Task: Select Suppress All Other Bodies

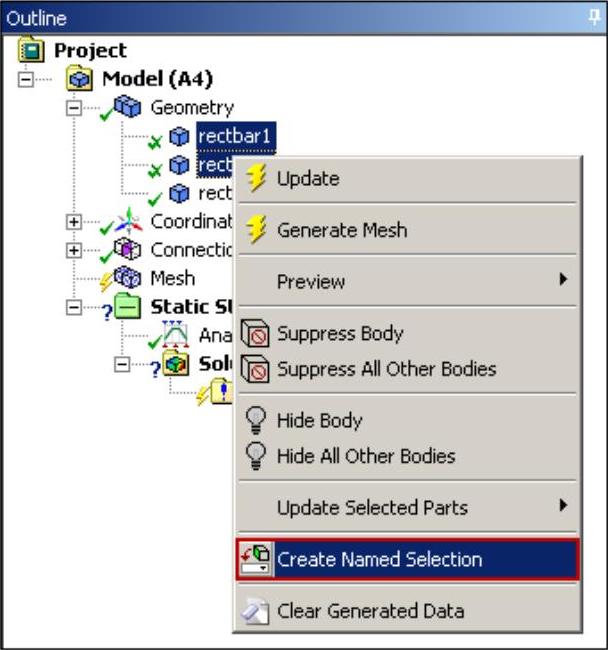Action: (386, 369)
